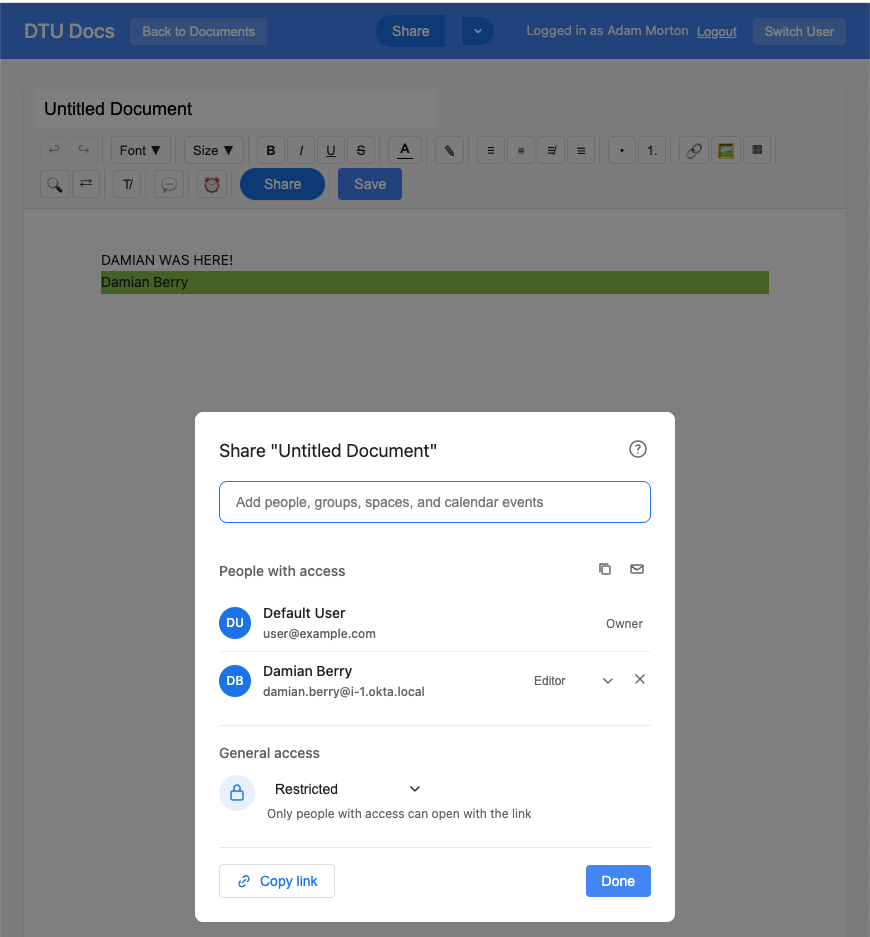Click the text color A button

405,151
